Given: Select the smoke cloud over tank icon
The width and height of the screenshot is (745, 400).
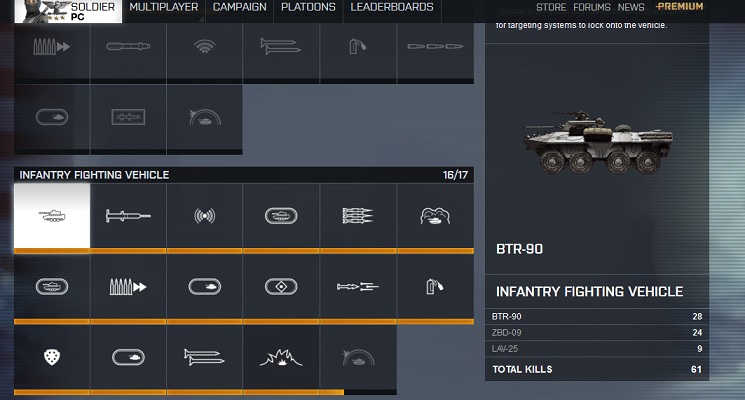Looking at the screenshot, I should click(x=435, y=216).
